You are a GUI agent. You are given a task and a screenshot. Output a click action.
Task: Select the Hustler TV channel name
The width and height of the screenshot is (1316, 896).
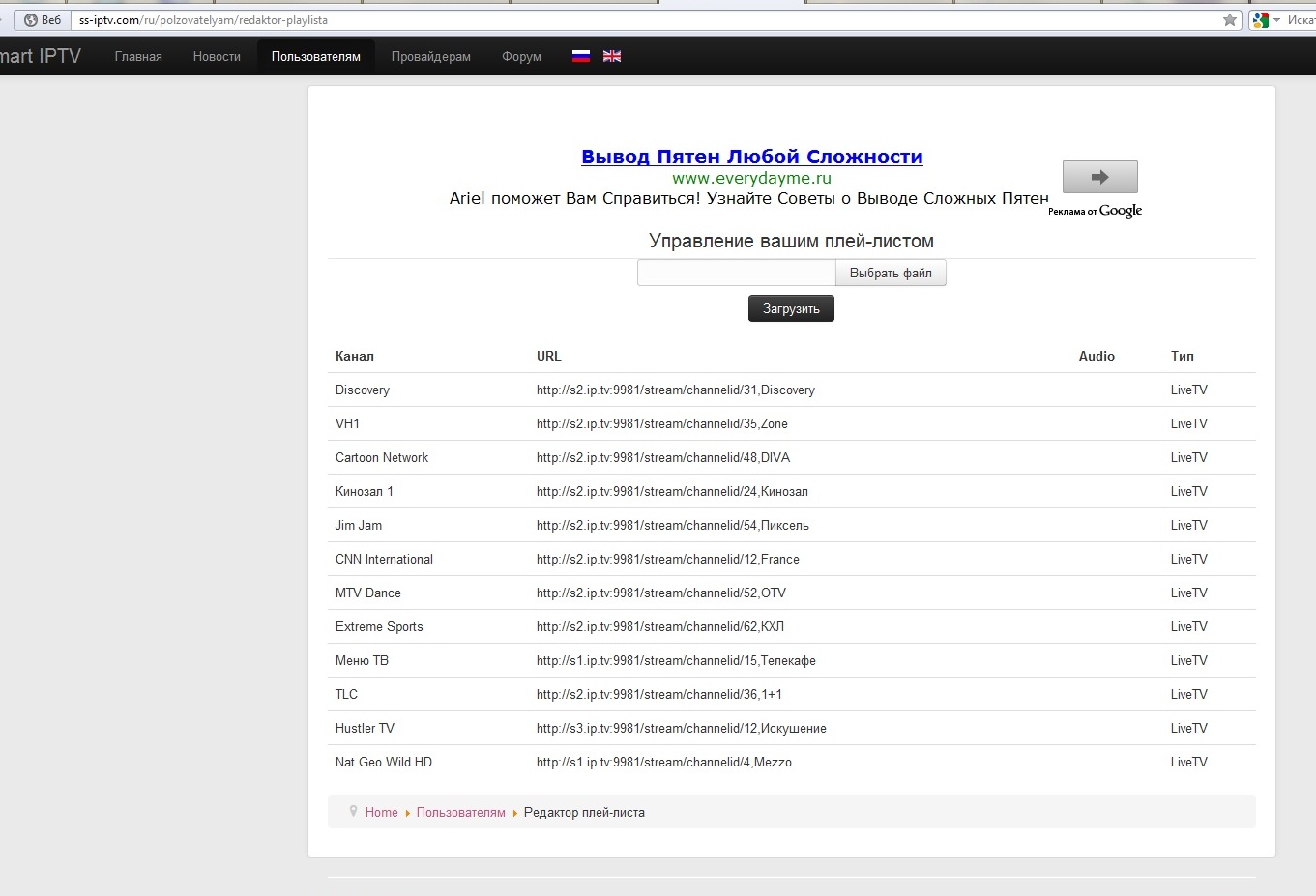pos(365,728)
